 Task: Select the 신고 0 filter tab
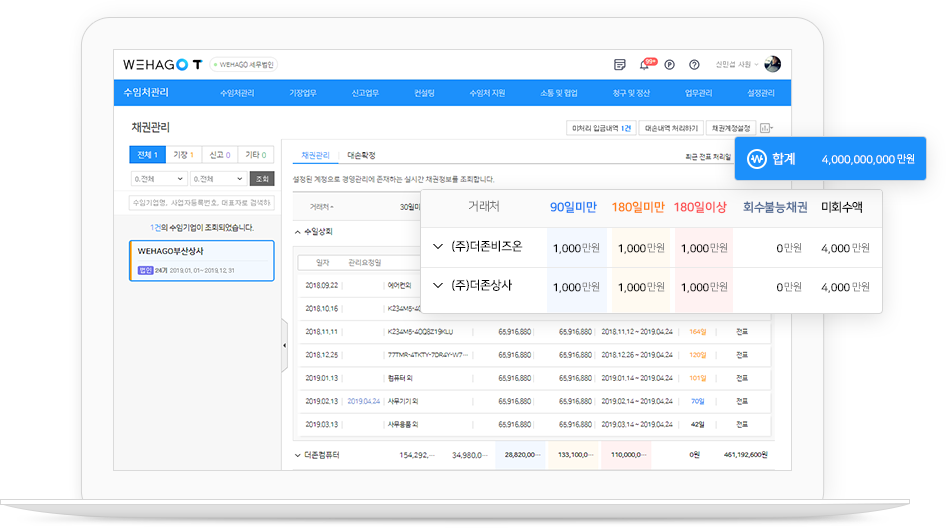(x=220, y=155)
